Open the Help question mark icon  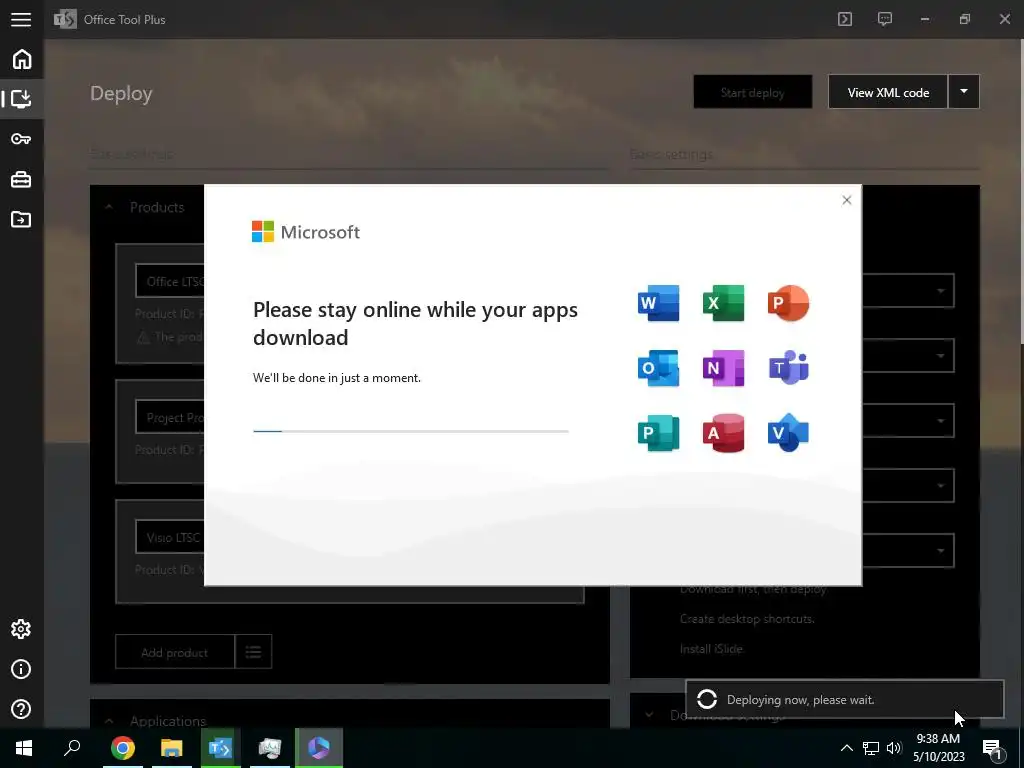tap(21, 709)
